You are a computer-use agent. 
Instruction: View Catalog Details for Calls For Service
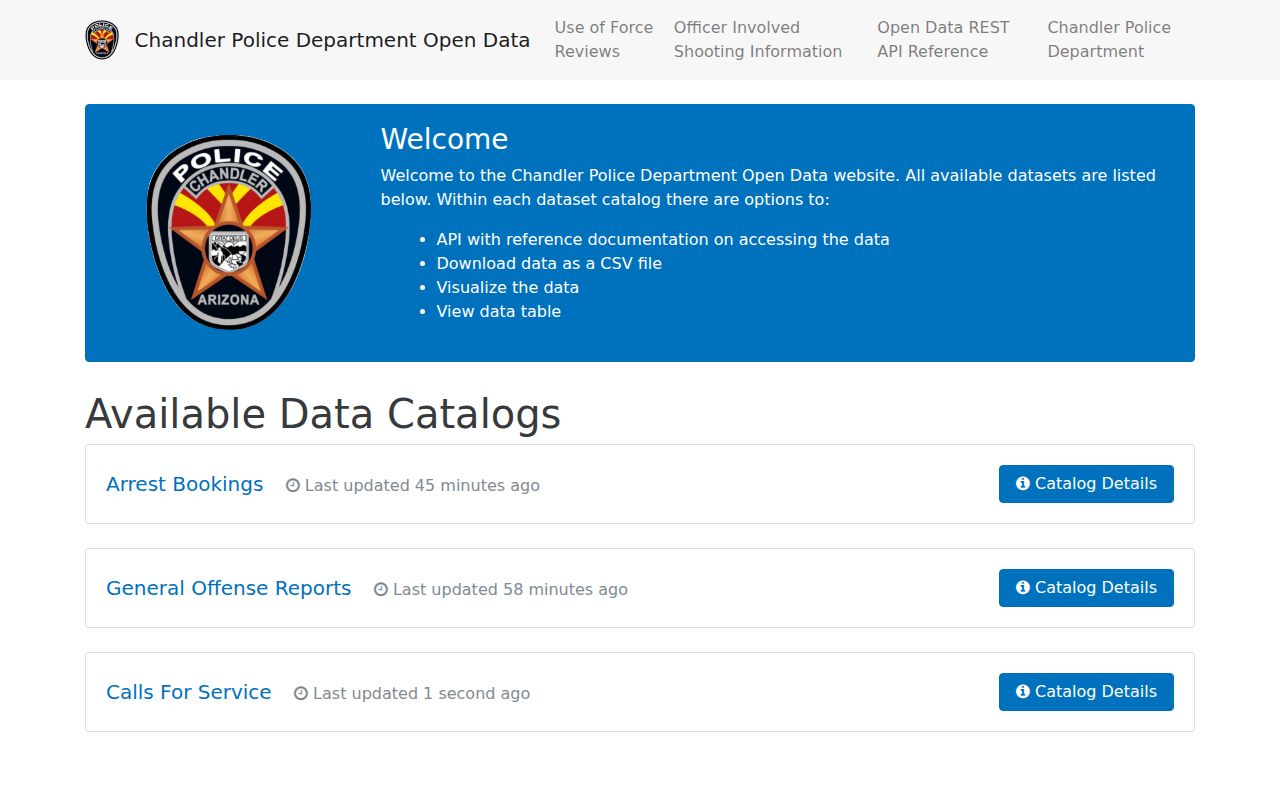[x=1086, y=692]
